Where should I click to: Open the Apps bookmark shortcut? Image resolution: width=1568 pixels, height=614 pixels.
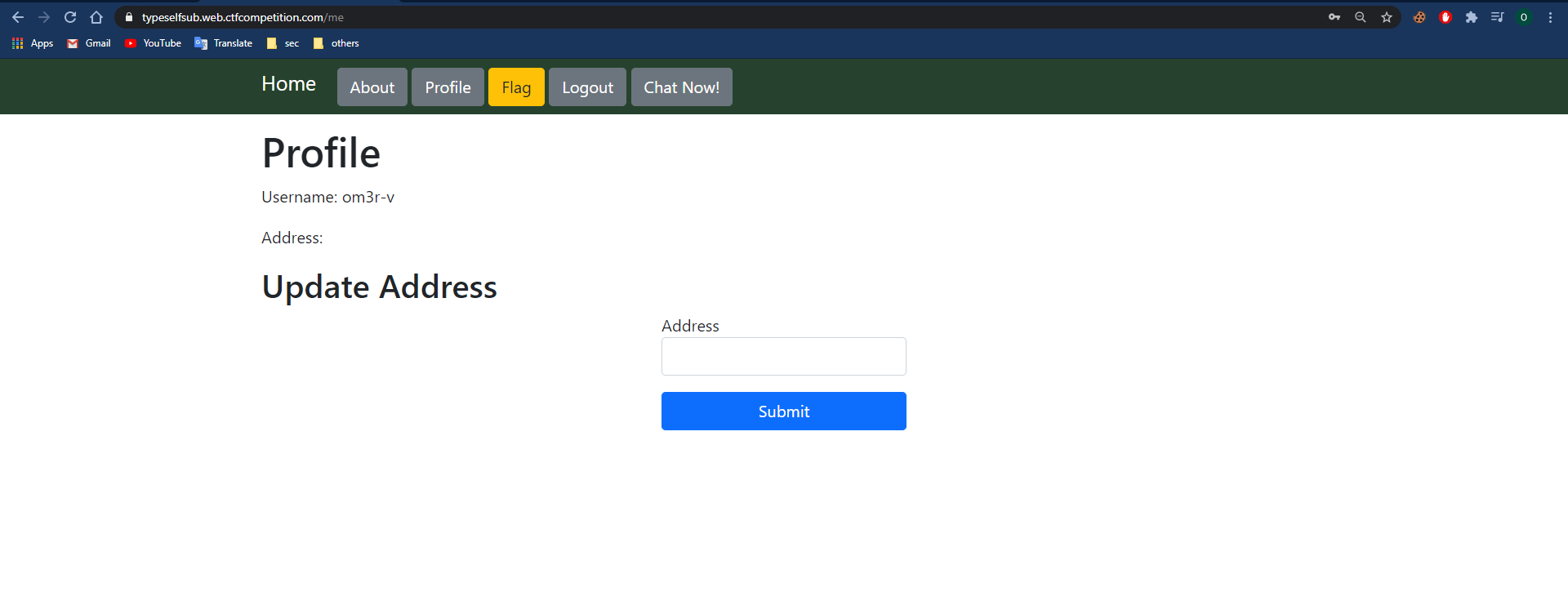[x=33, y=43]
